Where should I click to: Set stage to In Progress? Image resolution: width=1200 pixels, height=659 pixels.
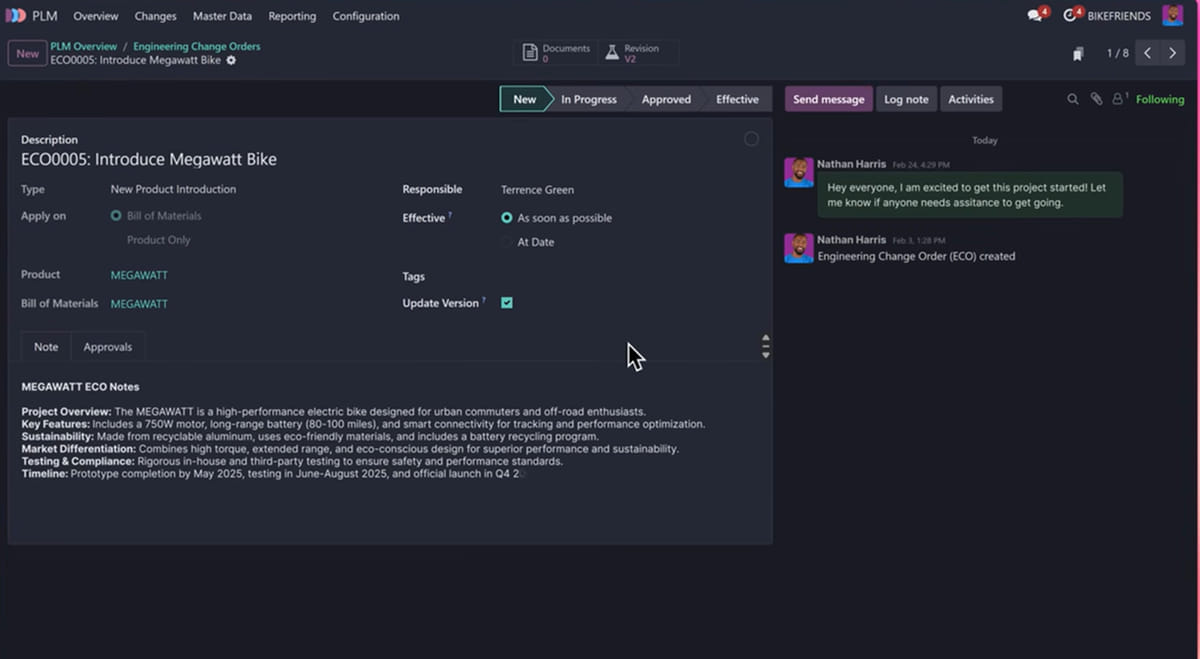tap(589, 99)
